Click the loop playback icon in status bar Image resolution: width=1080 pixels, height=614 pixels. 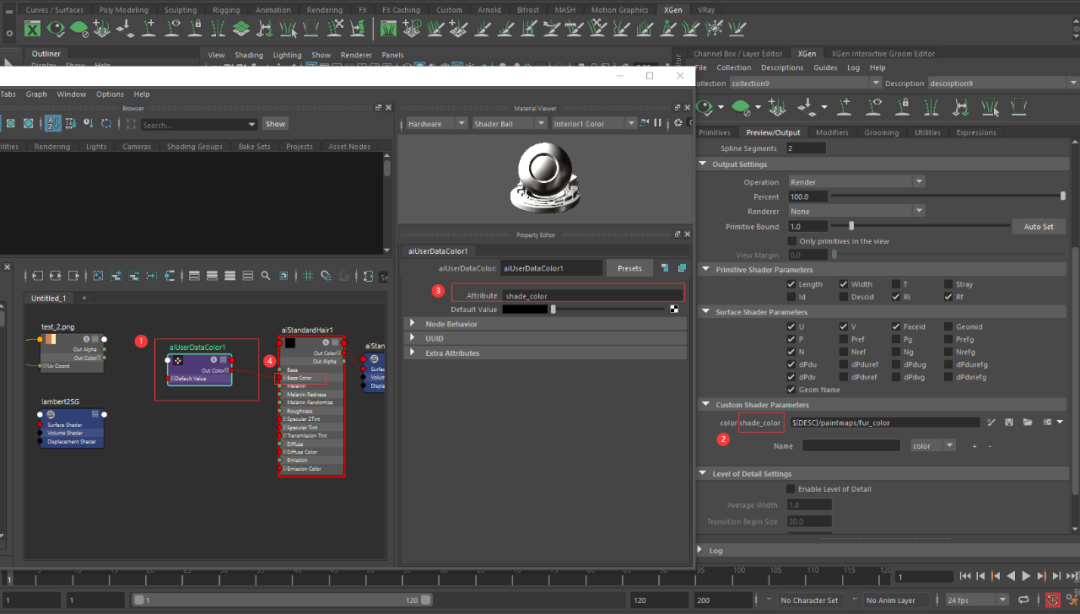(x=1024, y=600)
